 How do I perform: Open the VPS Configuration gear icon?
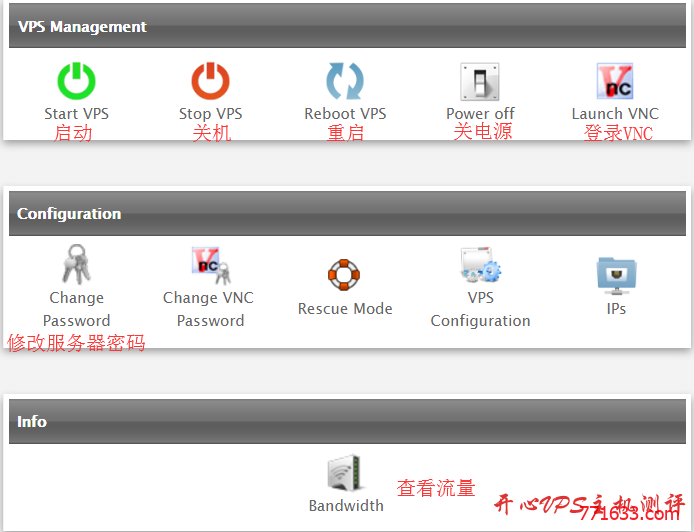[480, 266]
